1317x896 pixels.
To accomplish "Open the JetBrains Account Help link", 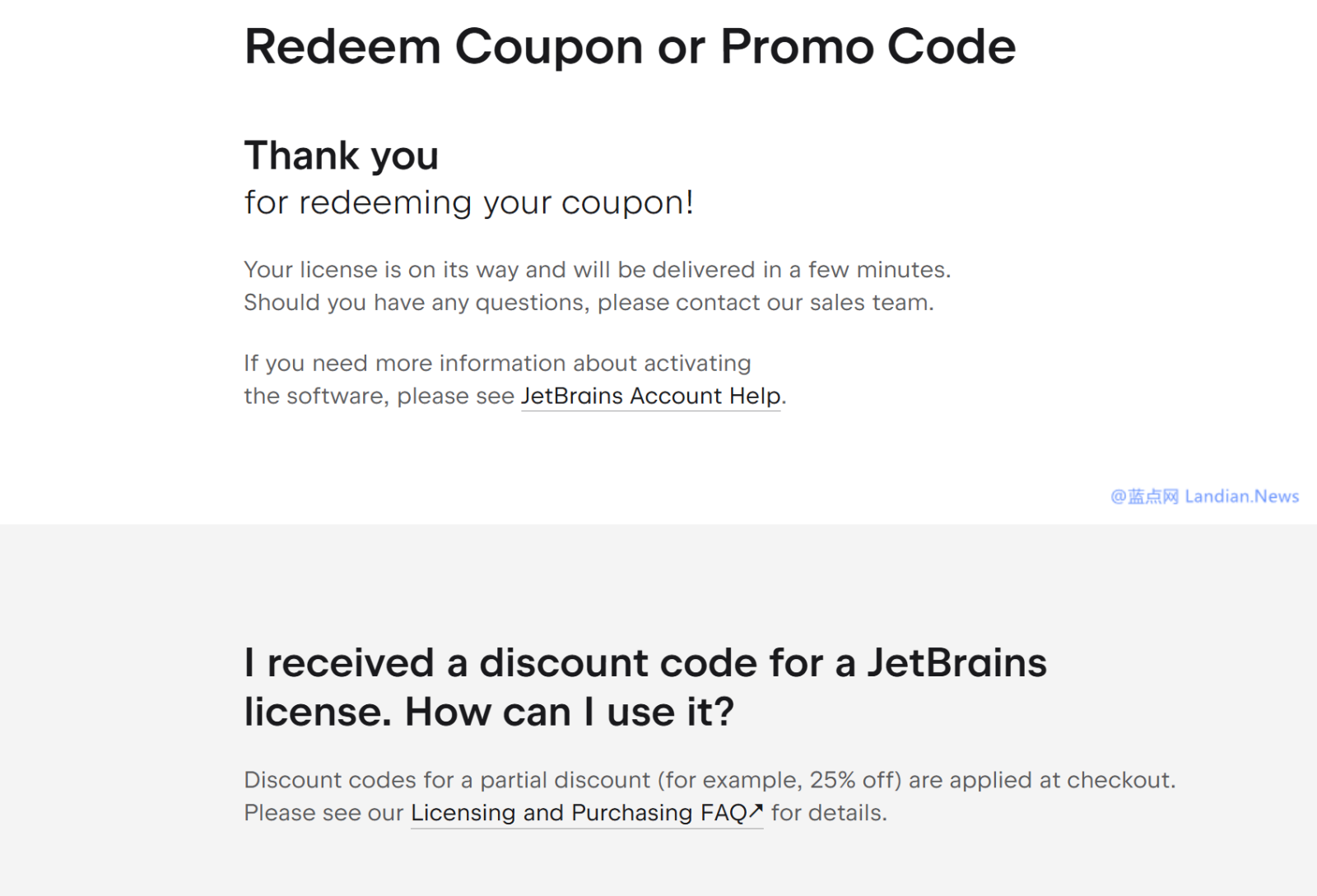I will coord(650,397).
